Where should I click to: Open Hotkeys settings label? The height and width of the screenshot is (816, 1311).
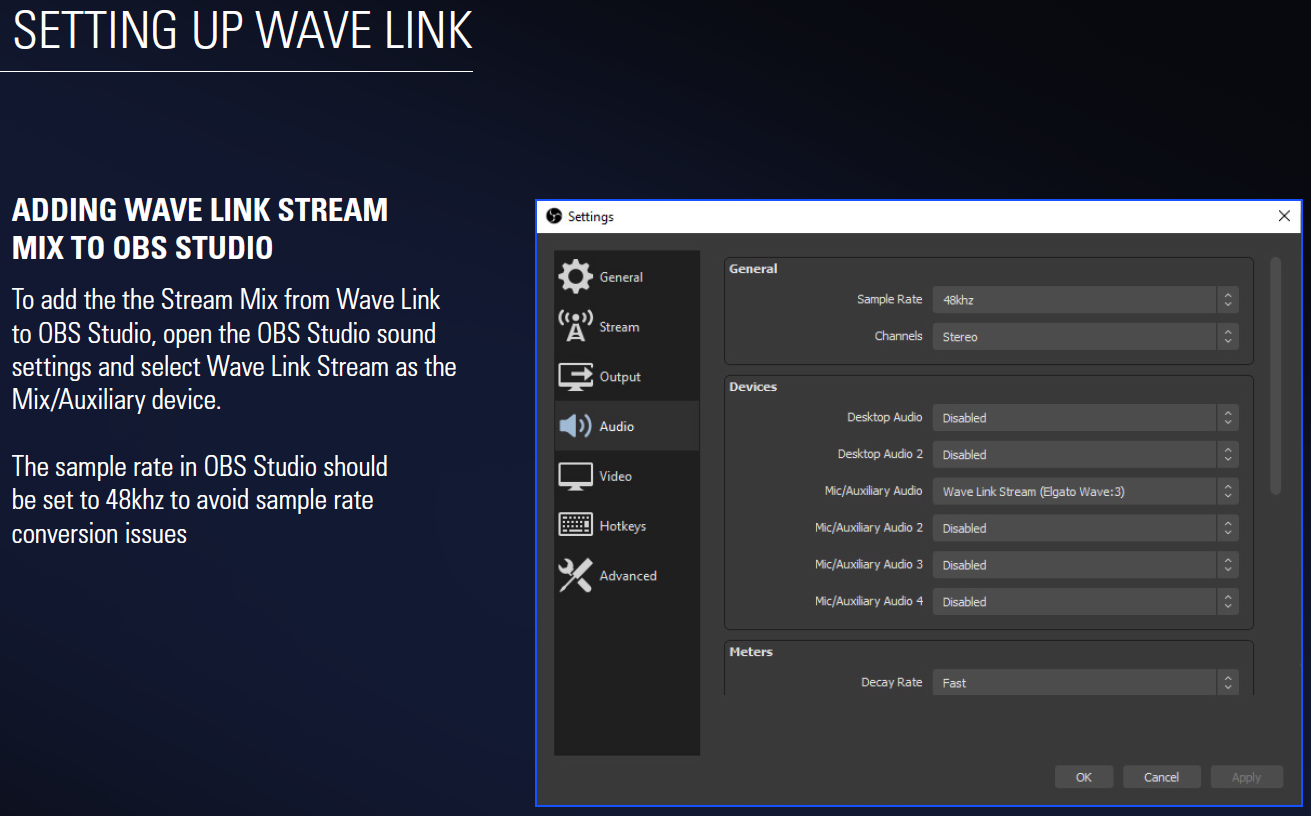[623, 526]
